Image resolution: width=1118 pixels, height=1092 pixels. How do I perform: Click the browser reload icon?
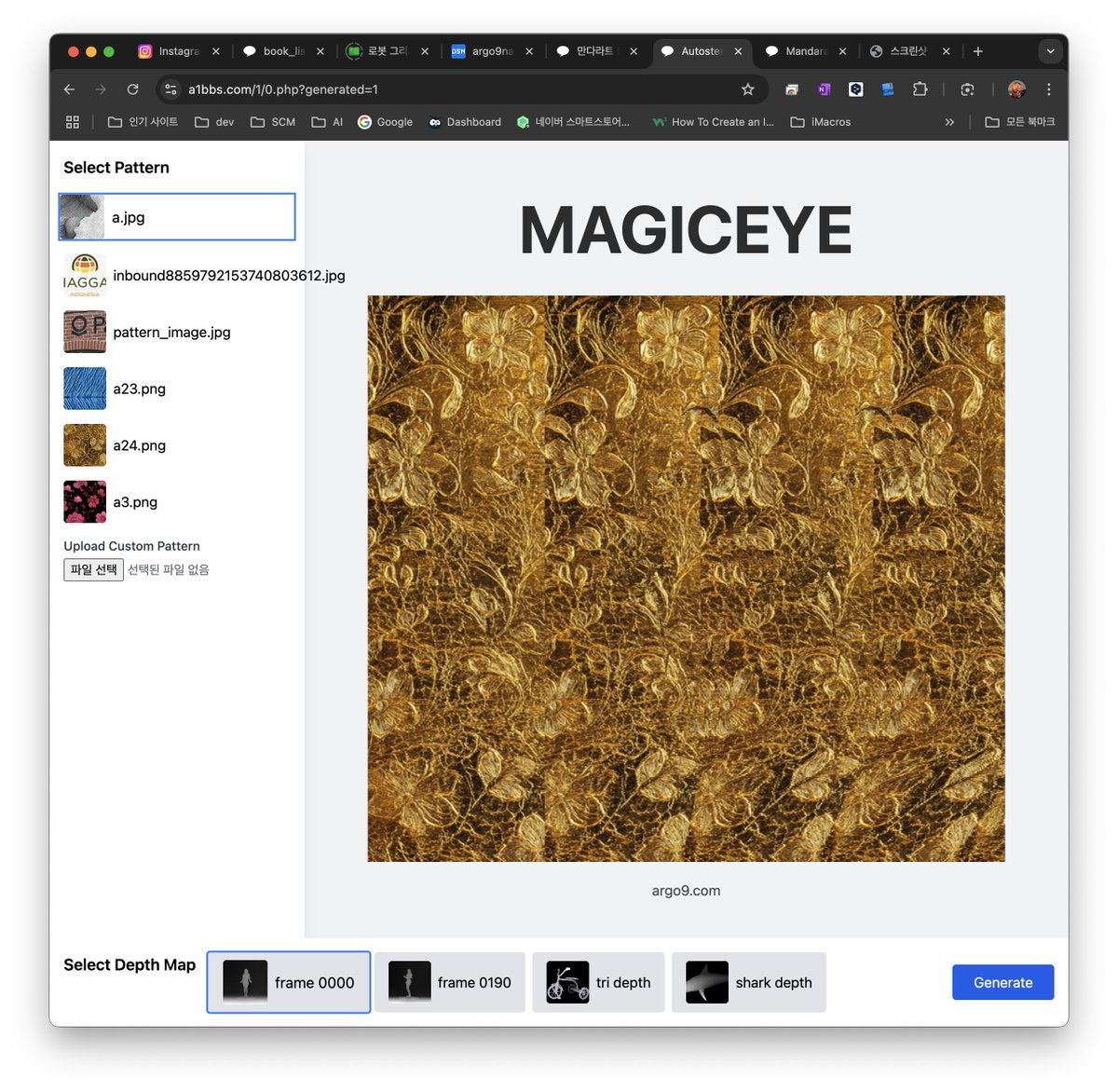coord(132,89)
